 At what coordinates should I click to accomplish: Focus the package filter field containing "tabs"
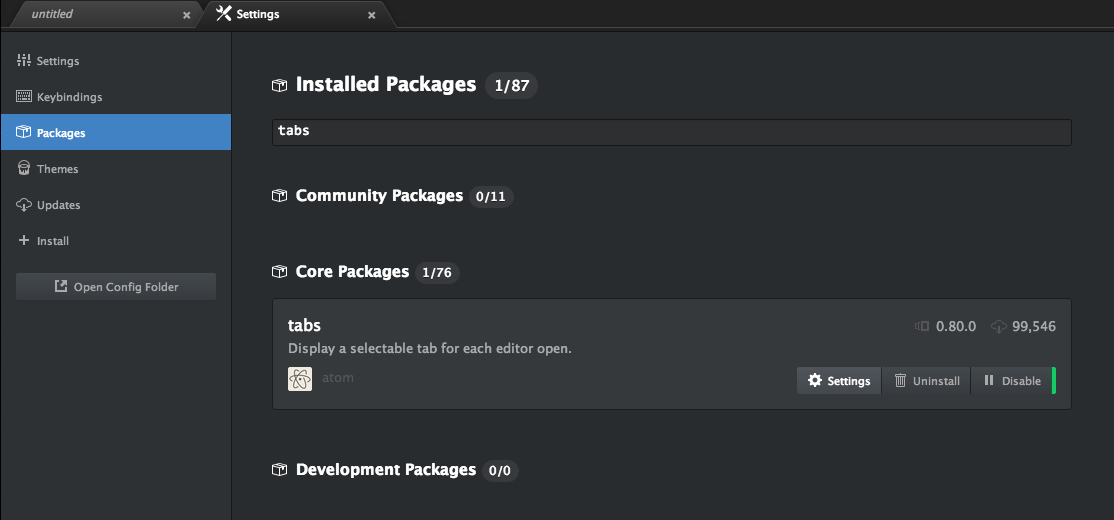coord(671,132)
